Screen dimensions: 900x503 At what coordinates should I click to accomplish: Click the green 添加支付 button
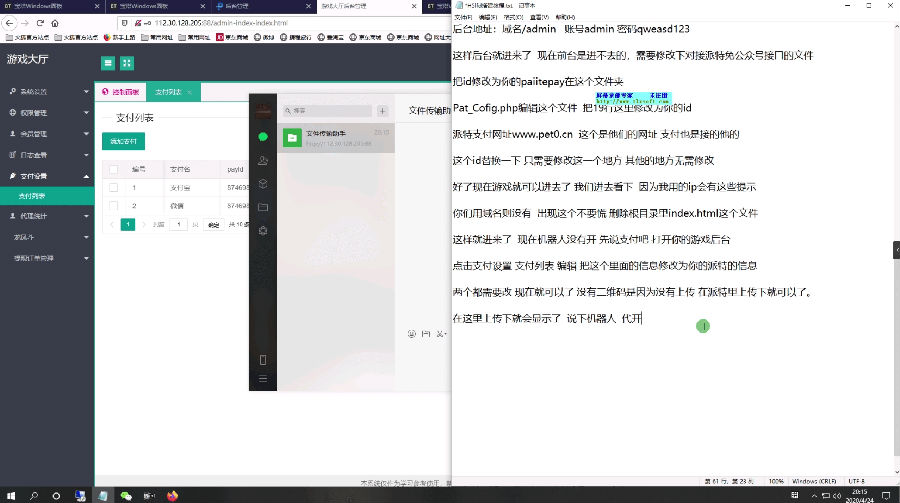pos(123,142)
